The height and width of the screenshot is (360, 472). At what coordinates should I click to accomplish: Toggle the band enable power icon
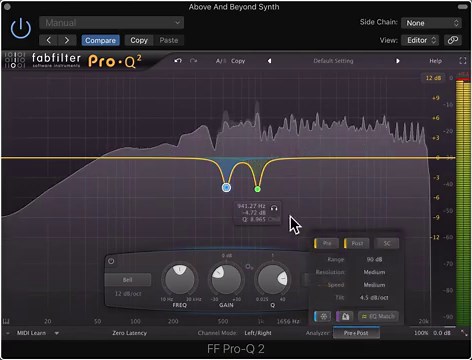tap(111, 261)
